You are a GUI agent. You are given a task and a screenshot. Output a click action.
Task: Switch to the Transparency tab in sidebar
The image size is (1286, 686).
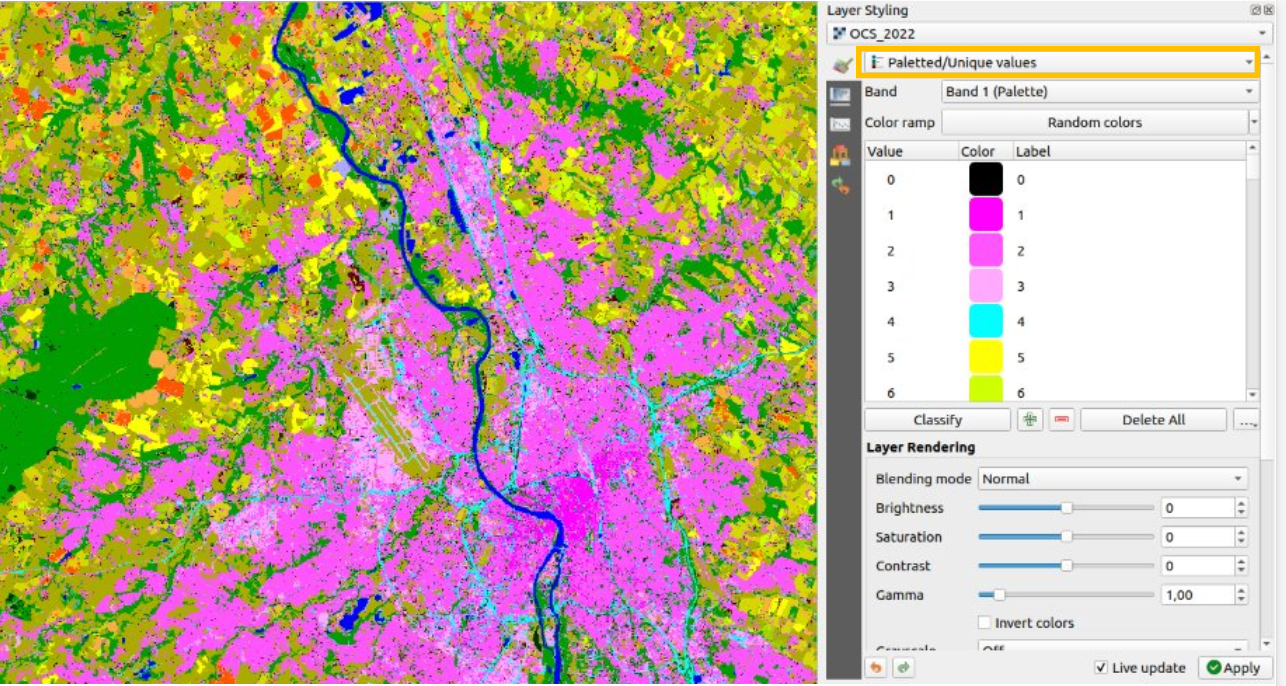coord(840,95)
